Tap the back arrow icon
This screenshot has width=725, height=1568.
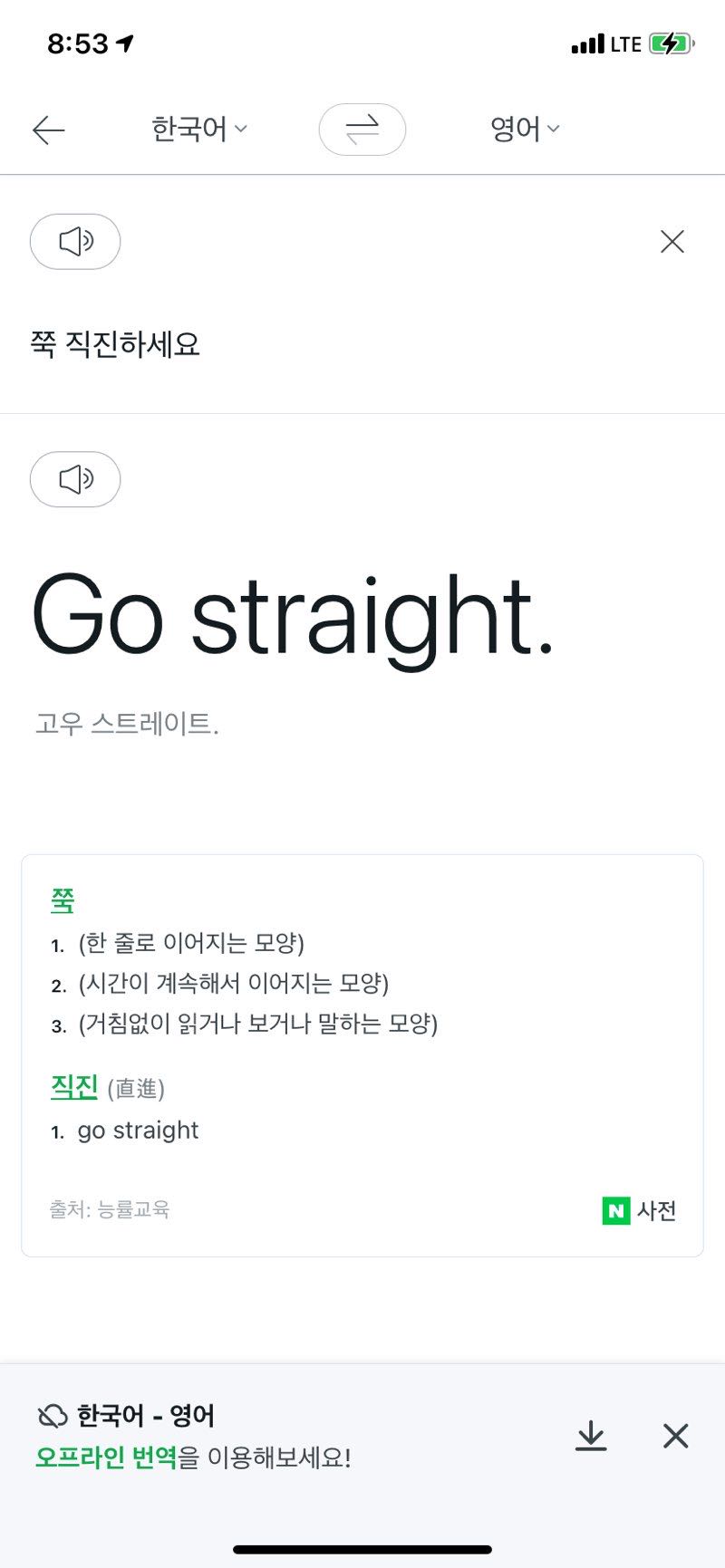[x=49, y=130]
